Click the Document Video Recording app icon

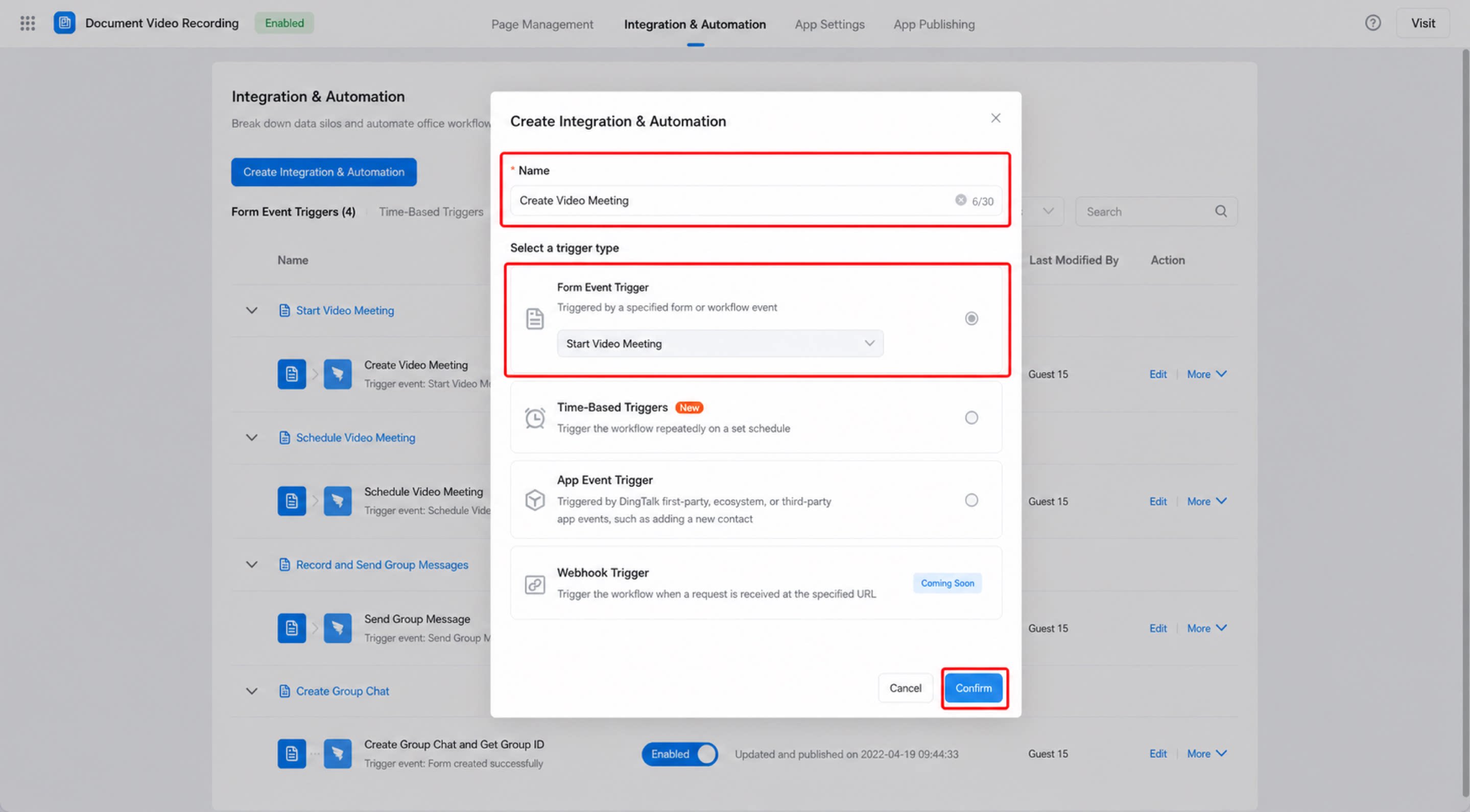coord(64,23)
